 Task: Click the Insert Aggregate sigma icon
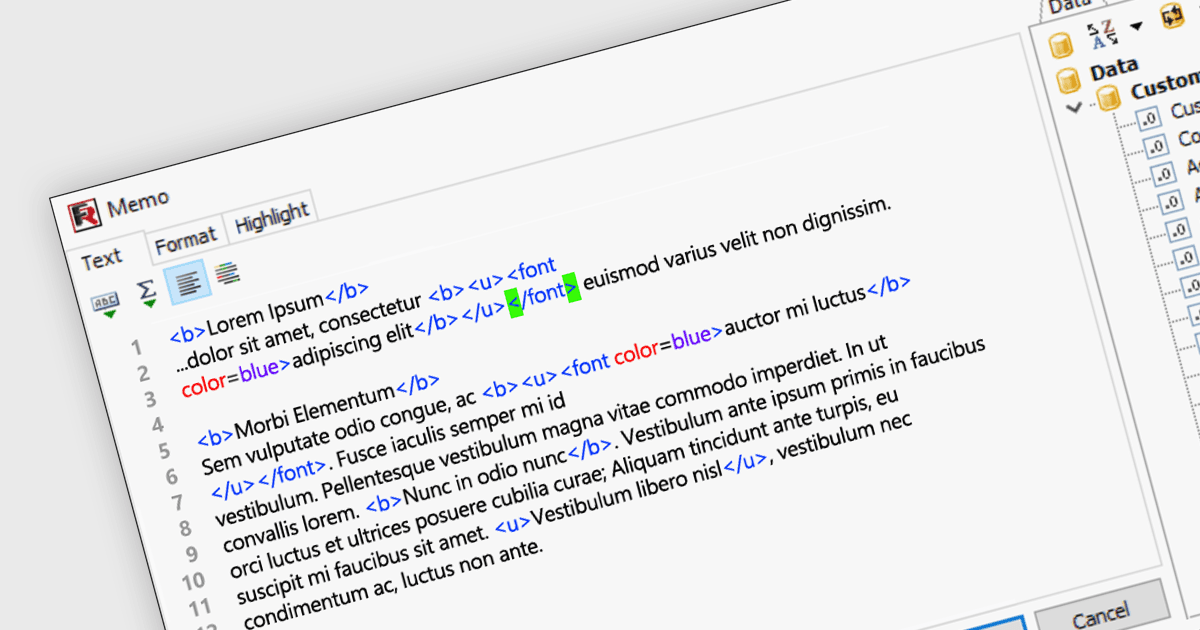[x=147, y=294]
